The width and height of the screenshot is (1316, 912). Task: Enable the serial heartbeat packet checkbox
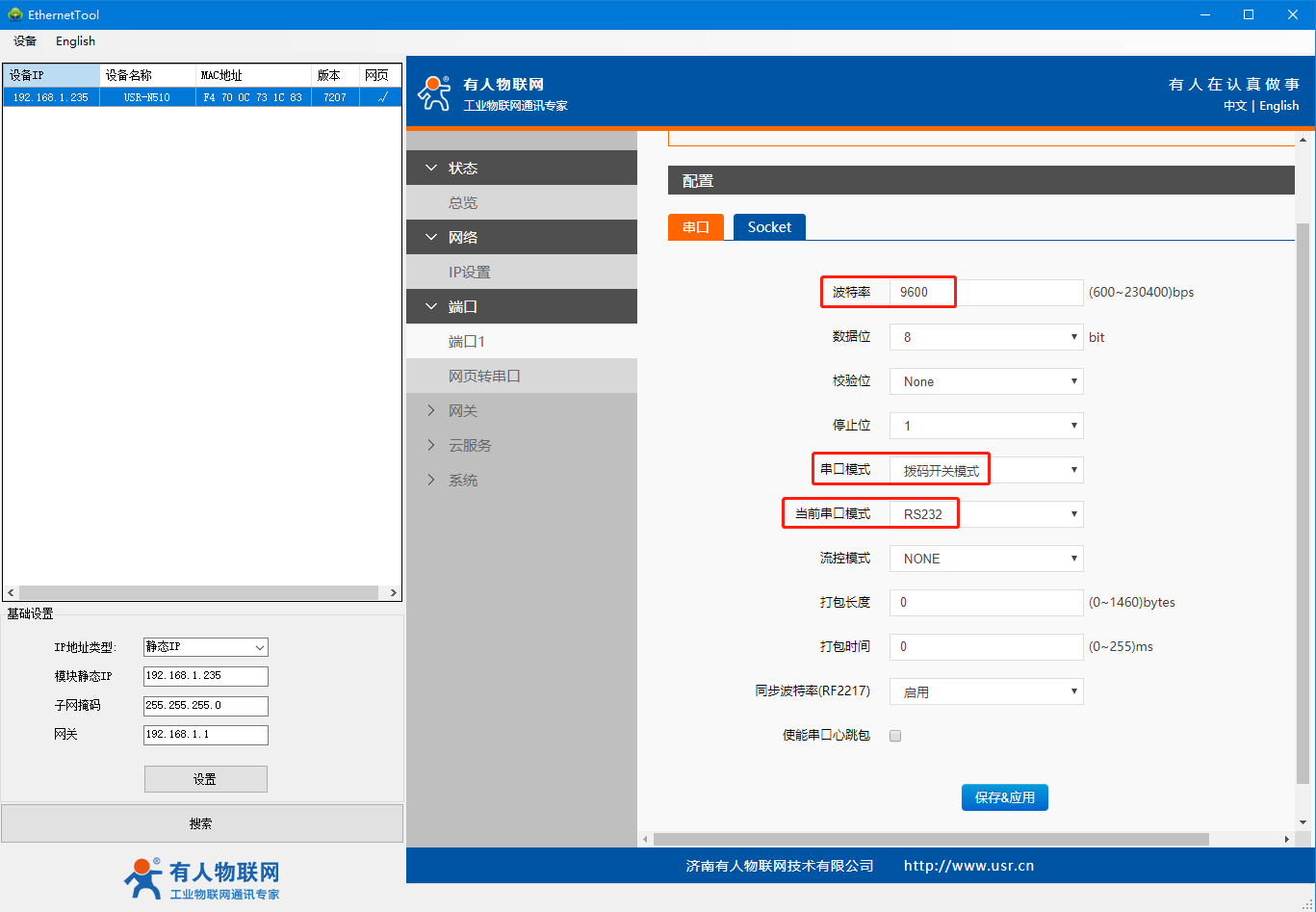tap(895, 736)
